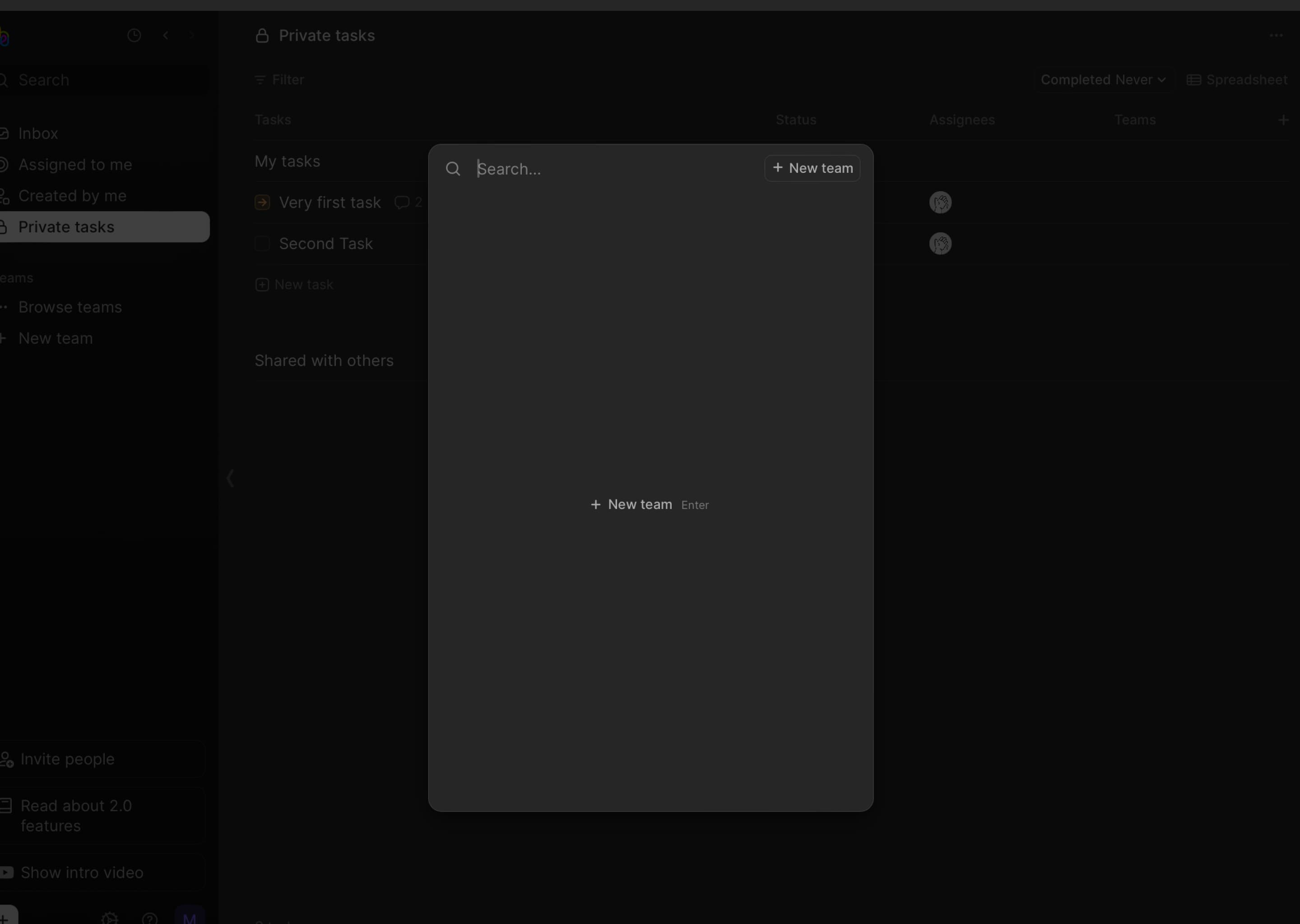Click the Browse teams link in sidebar

coord(70,307)
